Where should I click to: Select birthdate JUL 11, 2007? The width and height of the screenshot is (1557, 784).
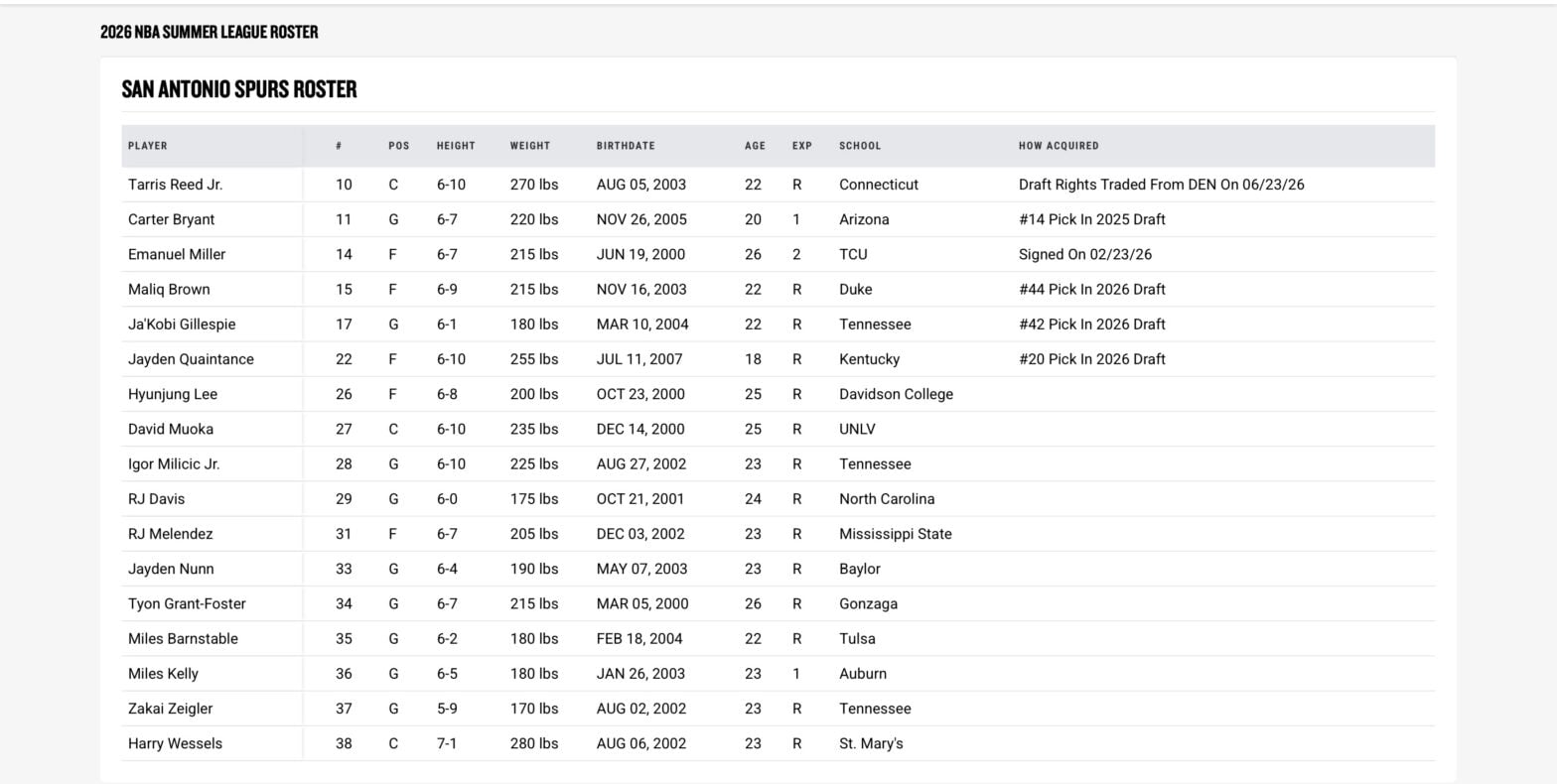(639, 359)
